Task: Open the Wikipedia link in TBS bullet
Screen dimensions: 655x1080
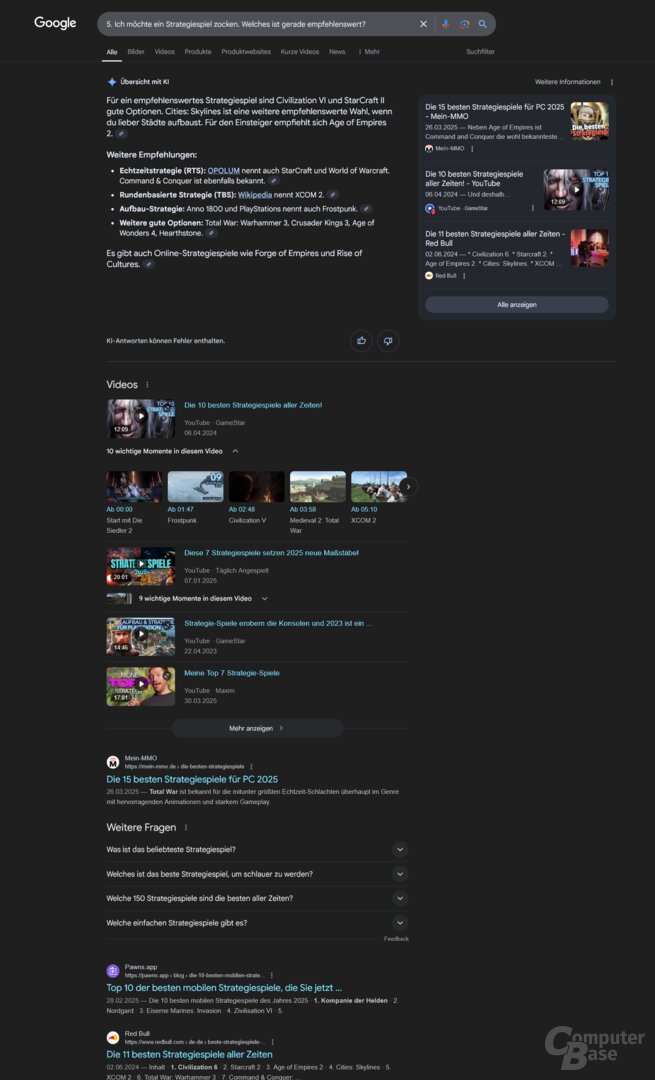Action: [x=255, y=195]
